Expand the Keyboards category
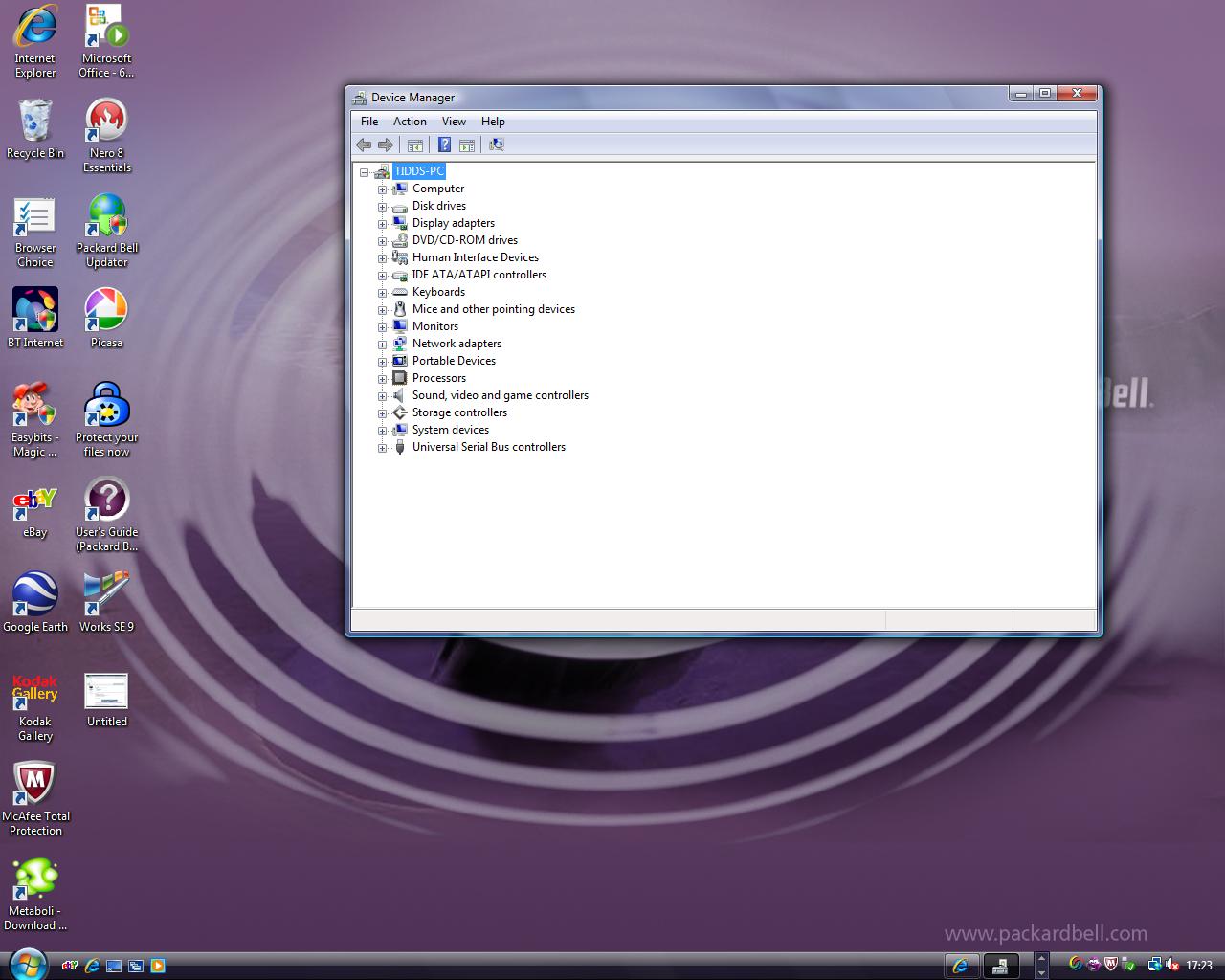1225x980 pixels. point(382,293)
